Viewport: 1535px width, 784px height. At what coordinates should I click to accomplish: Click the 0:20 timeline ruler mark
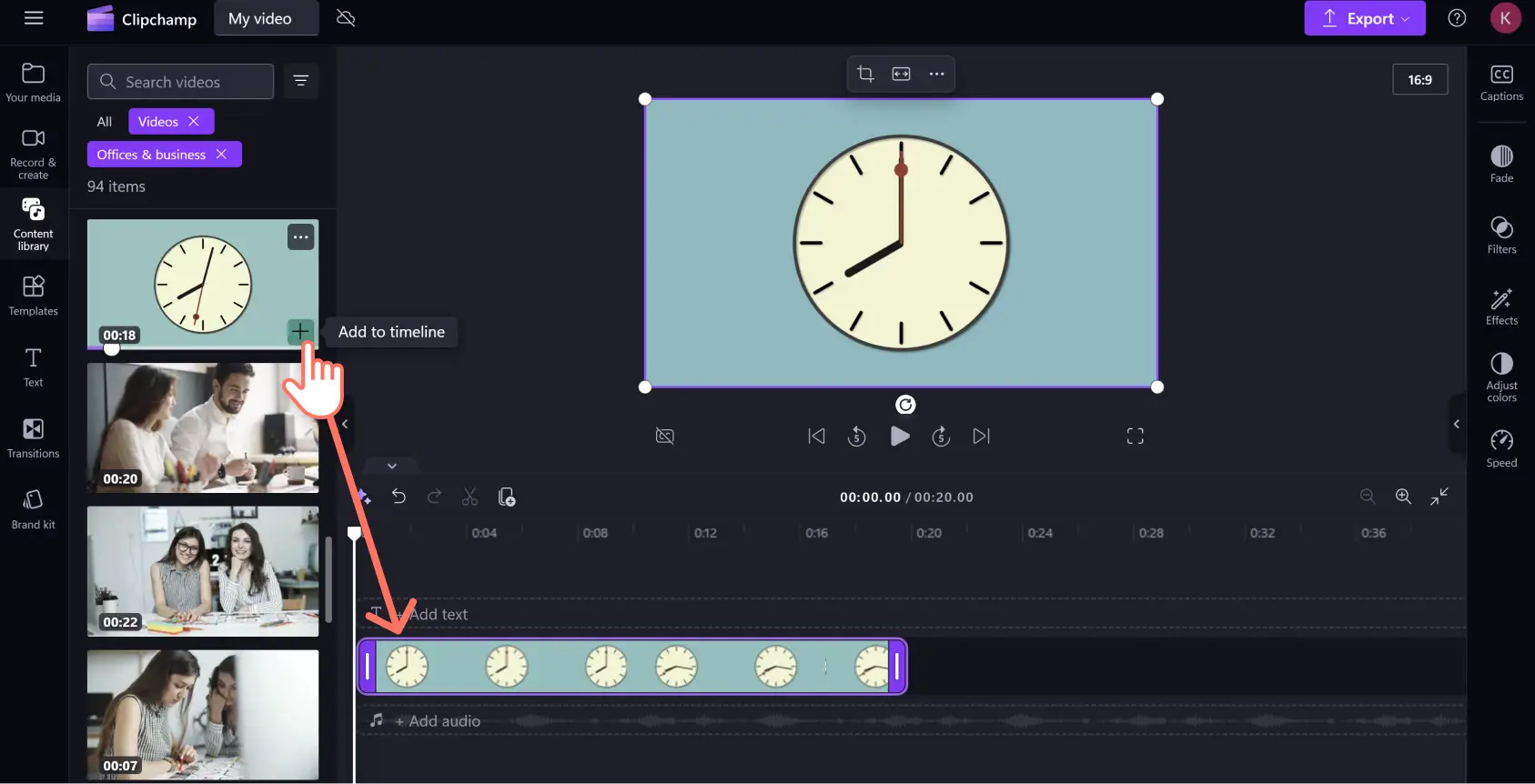click(x=929, y=533)
